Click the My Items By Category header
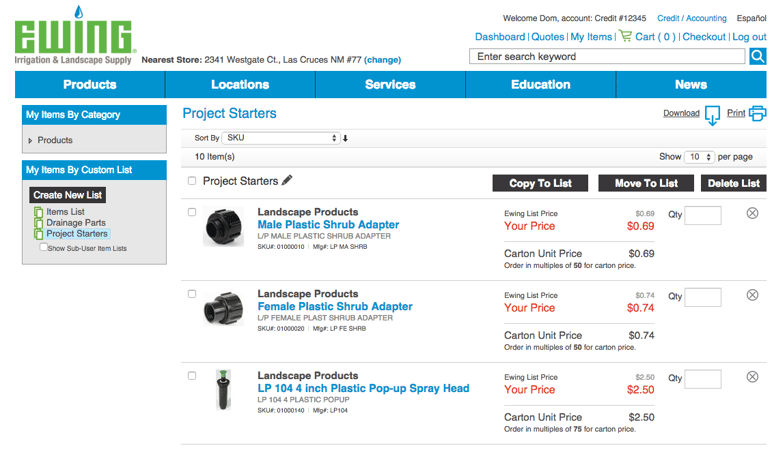The width and height of the screenshot is (772, 450). (94, 115)
